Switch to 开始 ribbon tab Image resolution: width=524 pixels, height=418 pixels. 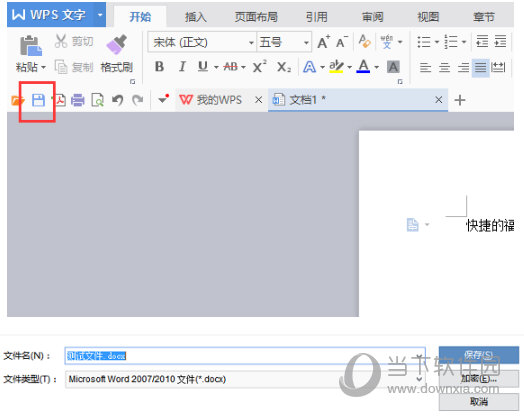pos(140,16)
